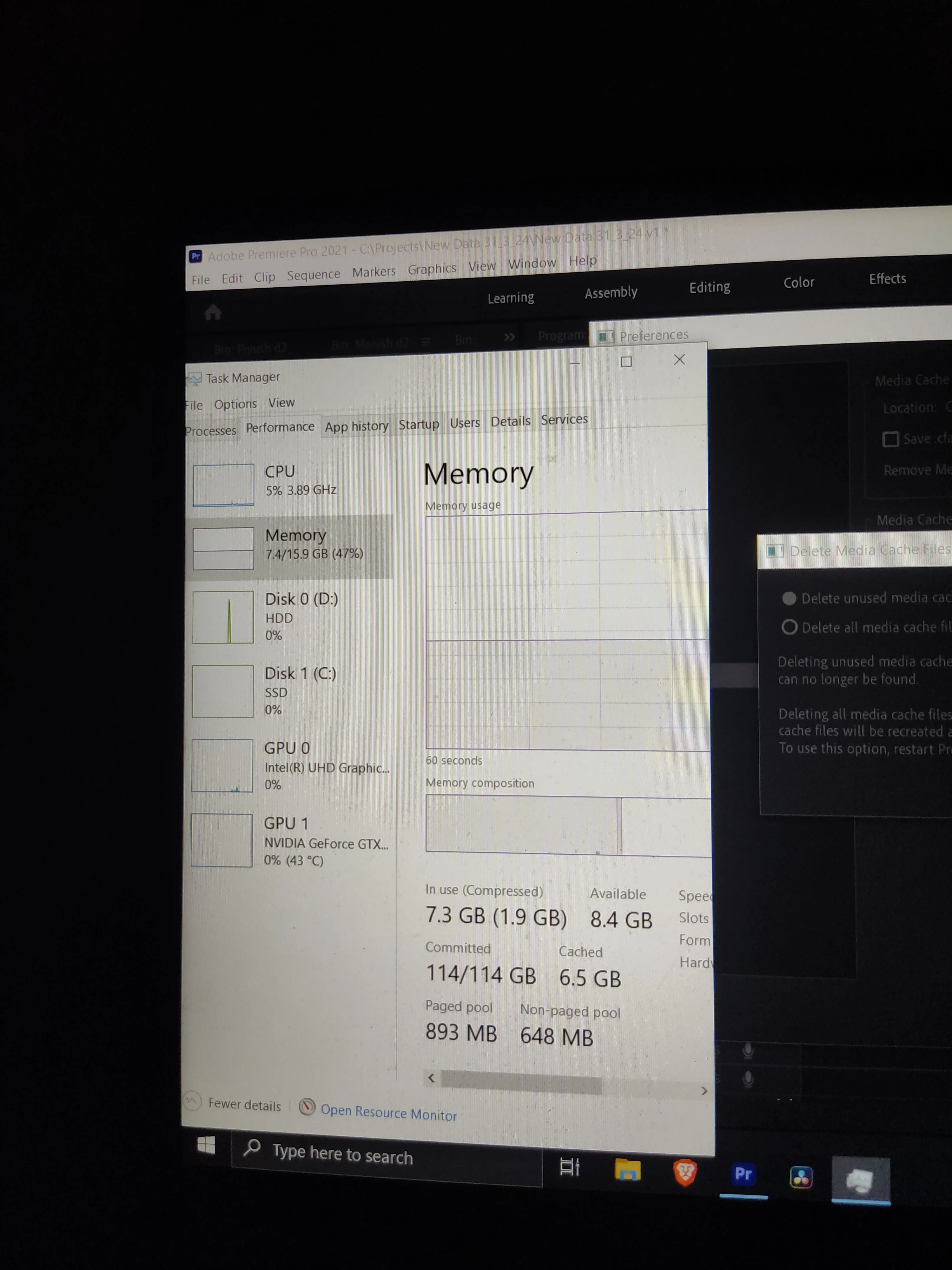Open the Sequence menu
Image resolution: width=952 pixels, height=1270 pixels.
pos(313,275)
